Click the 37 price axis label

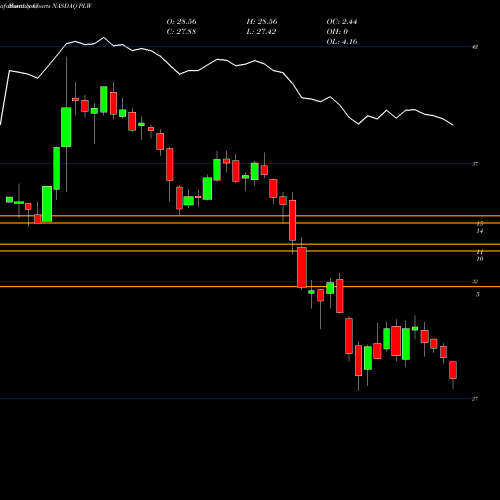point(475,164)
